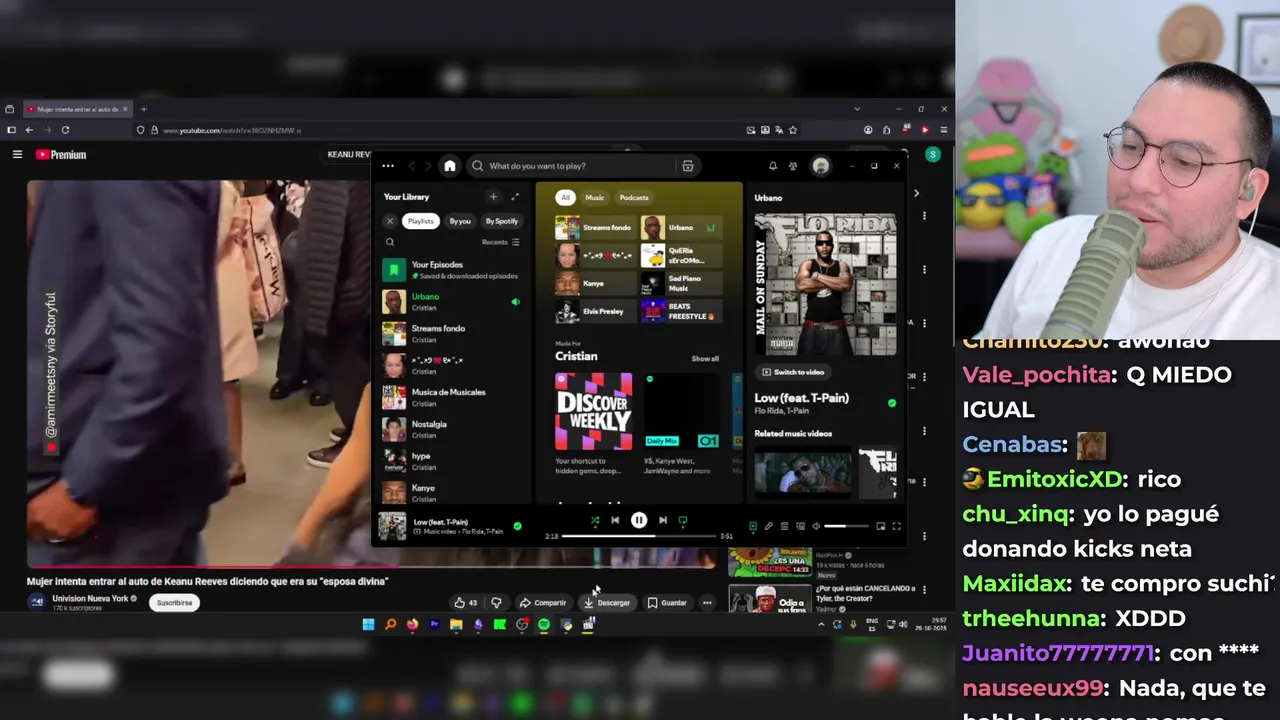Search in Your Library

coord(390,242)
